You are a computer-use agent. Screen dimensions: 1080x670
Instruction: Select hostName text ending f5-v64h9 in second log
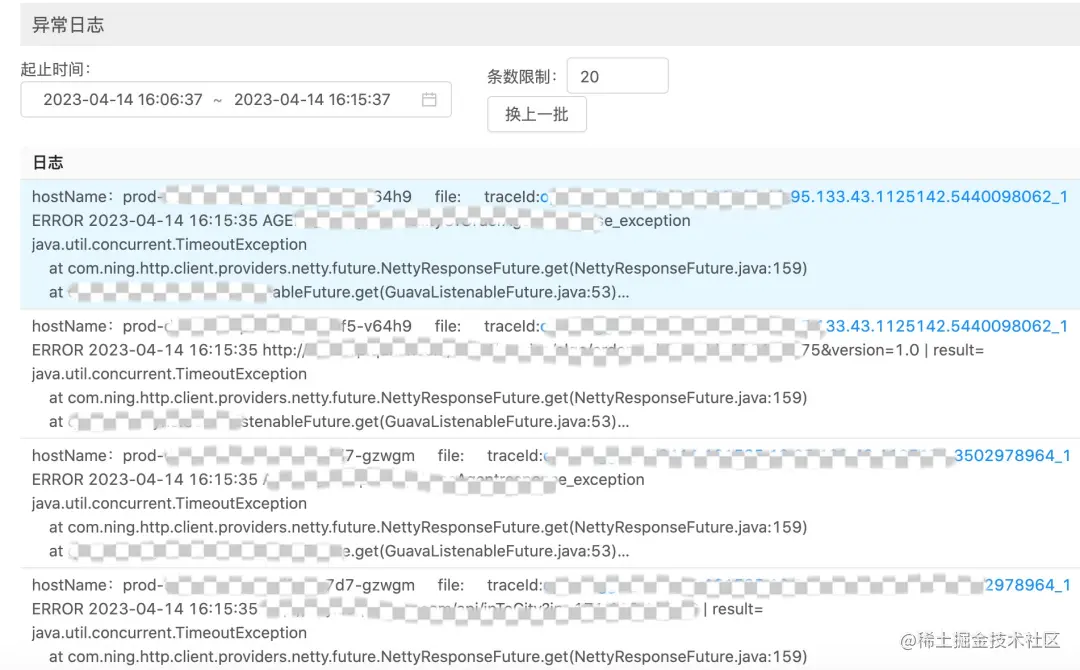click(x=222, y=326)
